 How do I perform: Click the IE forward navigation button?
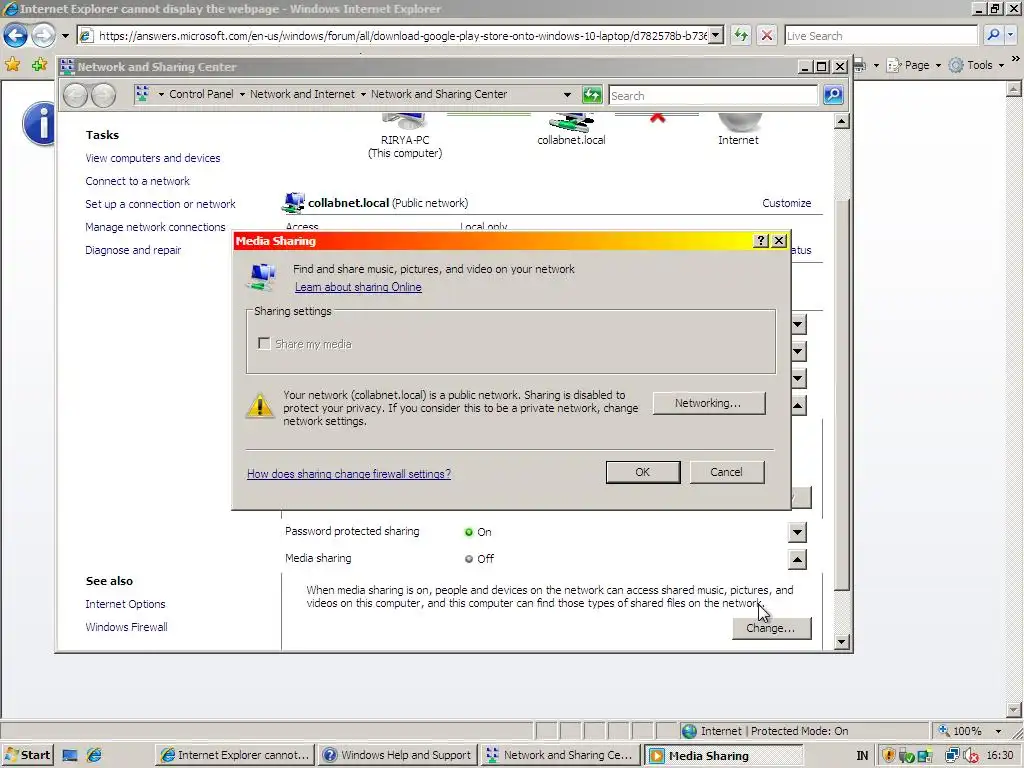pos(43,35)
